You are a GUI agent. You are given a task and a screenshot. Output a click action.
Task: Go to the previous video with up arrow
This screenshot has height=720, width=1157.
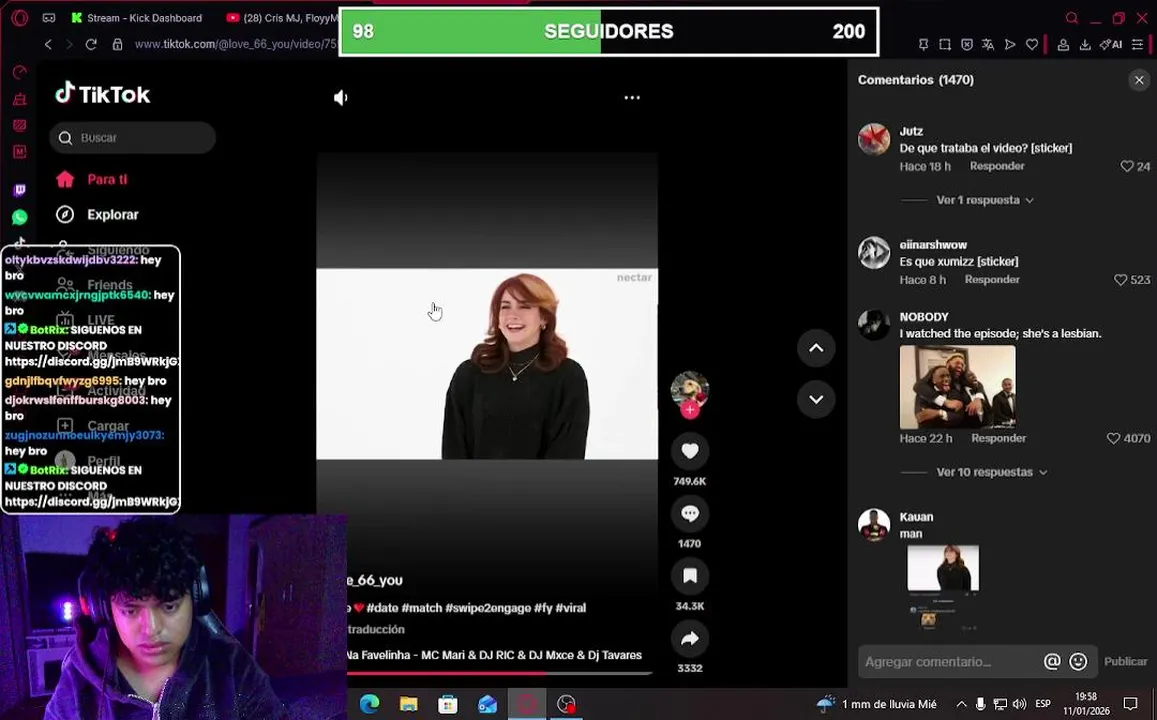816,348
